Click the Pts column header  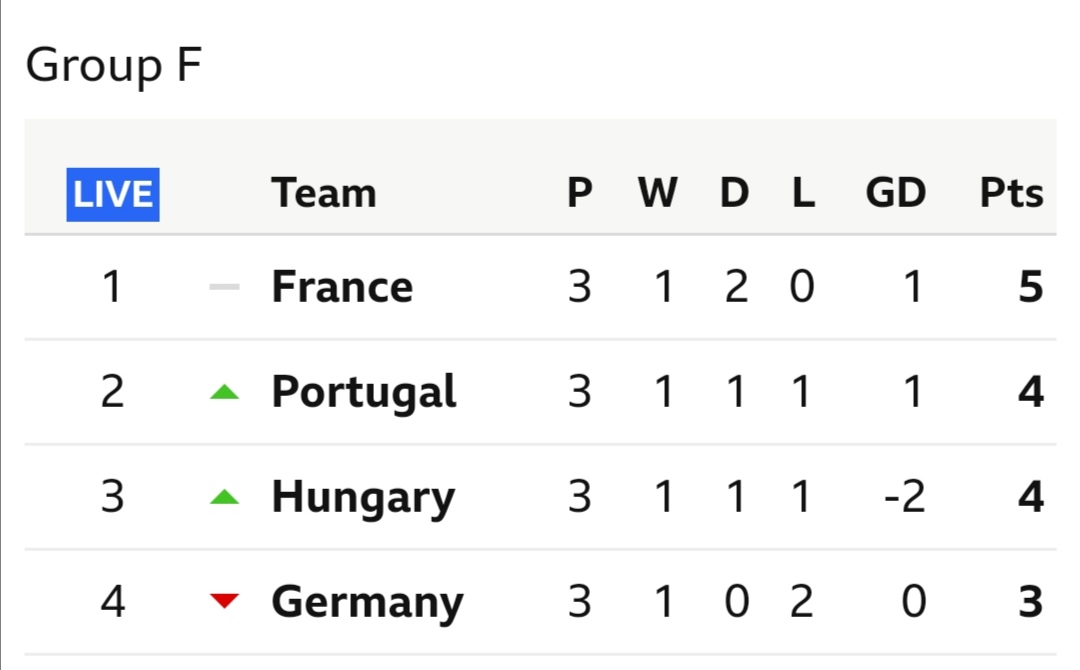click(1011, 193)
